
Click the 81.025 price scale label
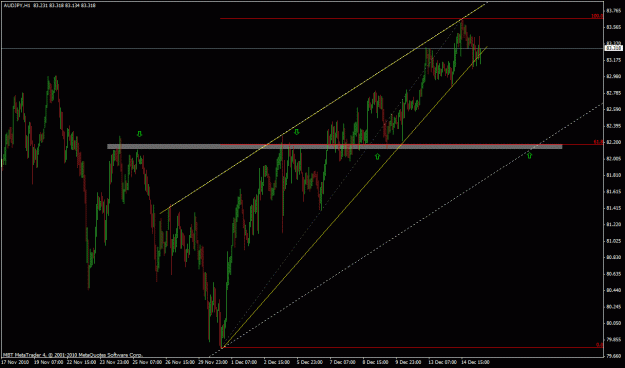tap(614, 241)
